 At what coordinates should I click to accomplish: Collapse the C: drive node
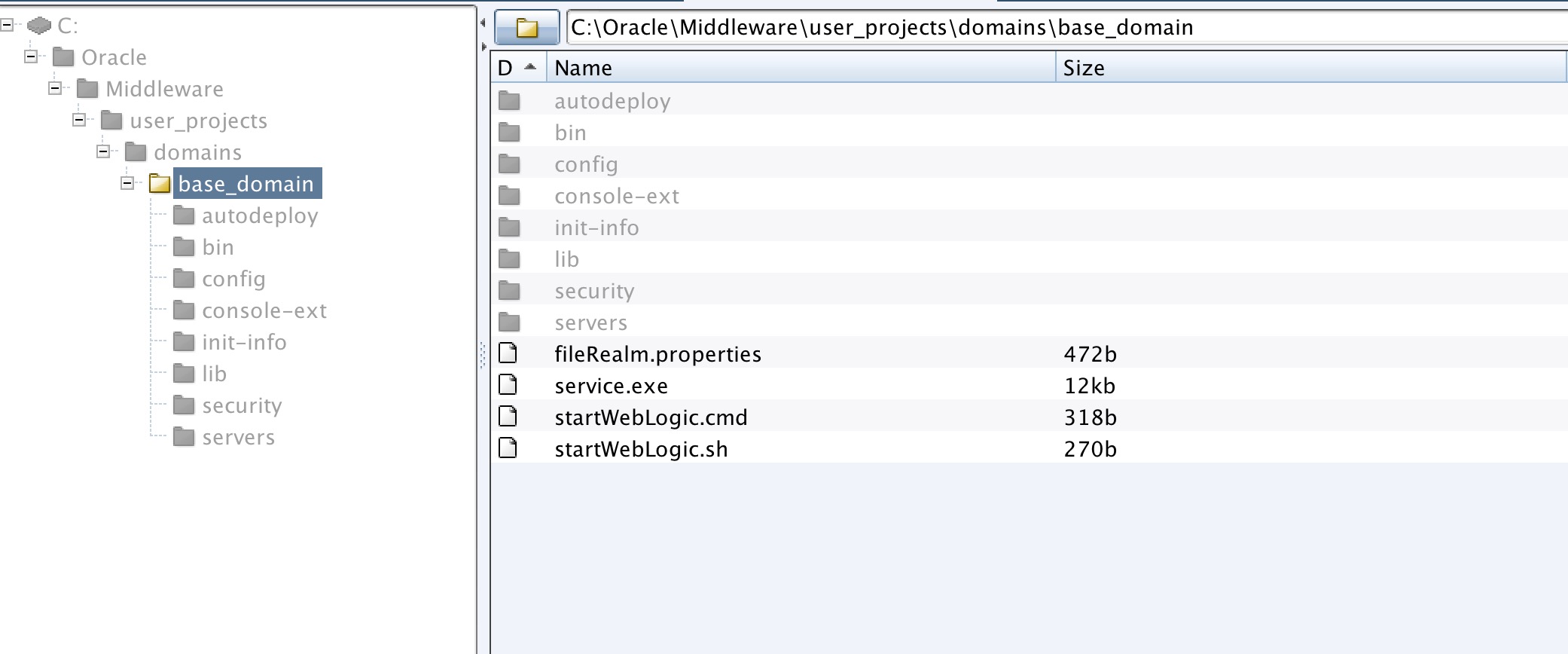tap(7, 25)
